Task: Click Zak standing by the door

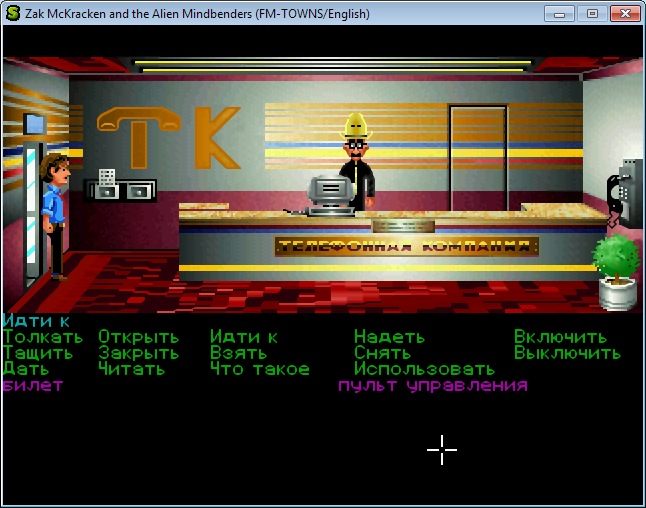Action: pos(56,216)
